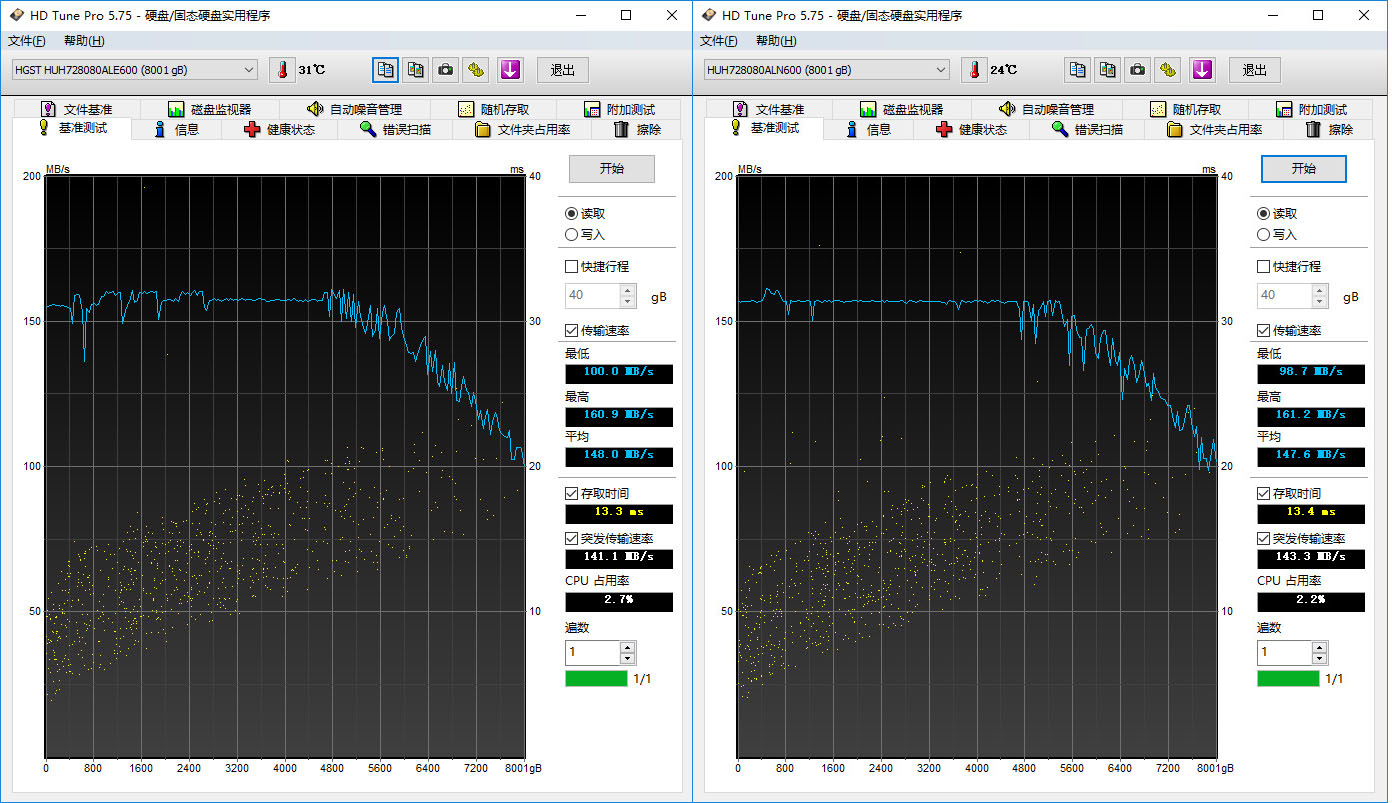This screenshot has width=1392, height=803.
Task: Click the thermometer icon showing 31℃
Action: (x=283, y=70)
